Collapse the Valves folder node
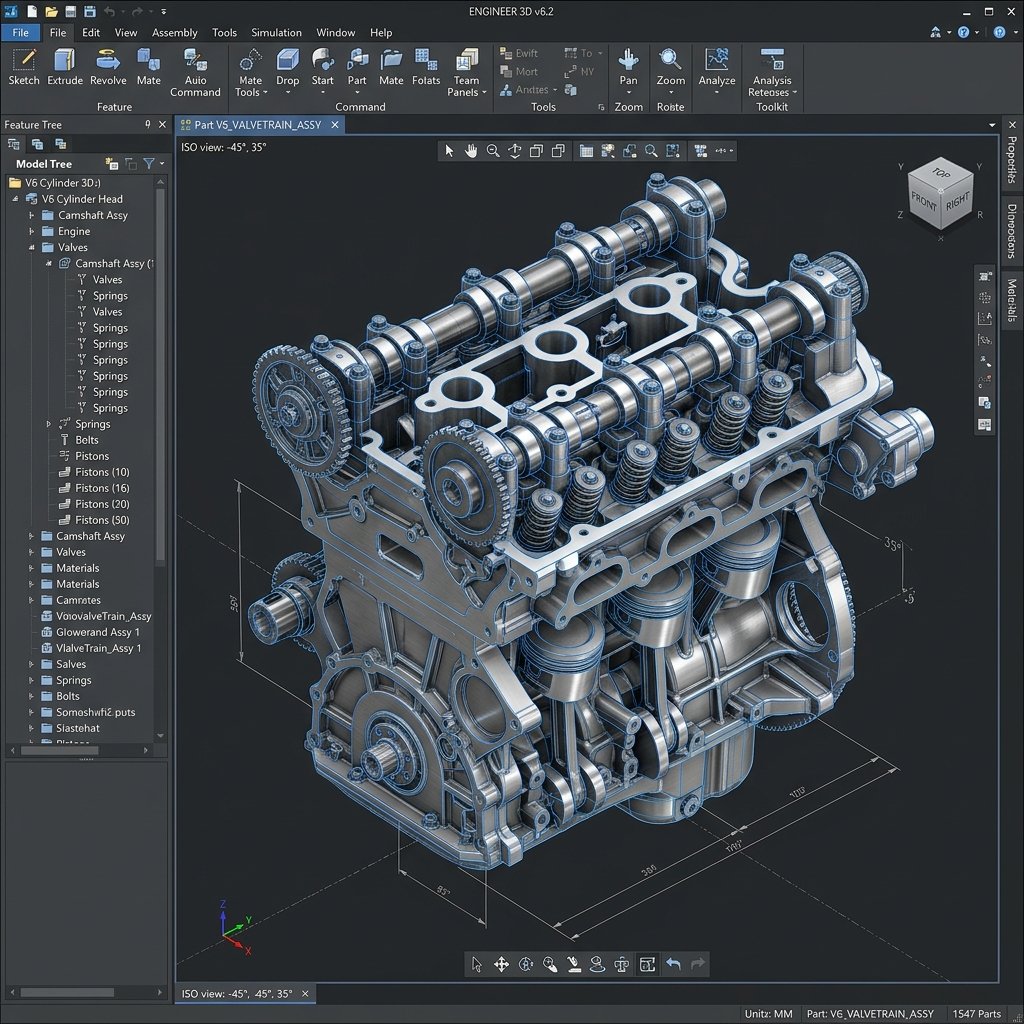The width and height of the screenshot is (1024, 1024). [x=31, y=248]
